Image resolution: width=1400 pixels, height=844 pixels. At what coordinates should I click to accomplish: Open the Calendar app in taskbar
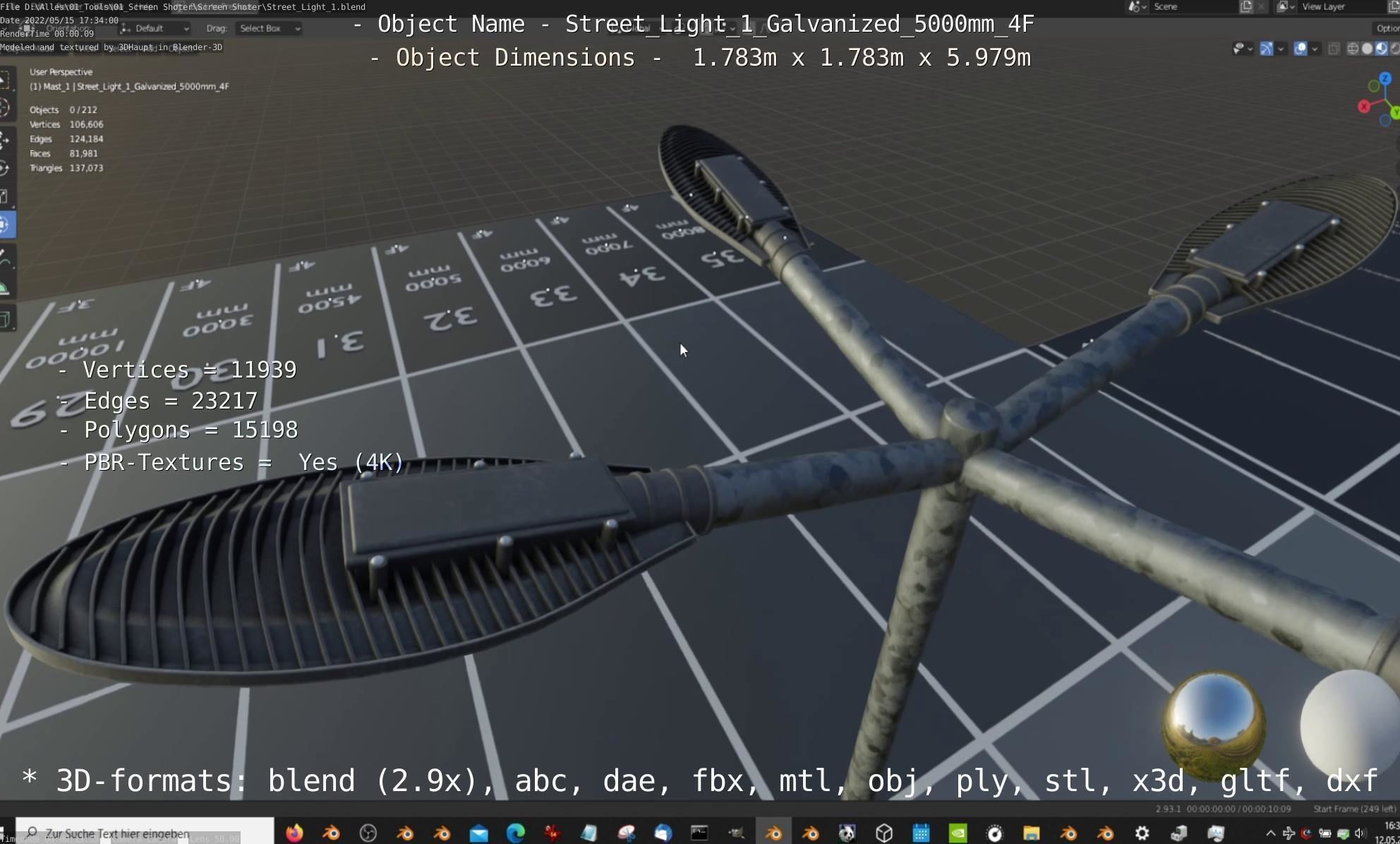[921, 833]
